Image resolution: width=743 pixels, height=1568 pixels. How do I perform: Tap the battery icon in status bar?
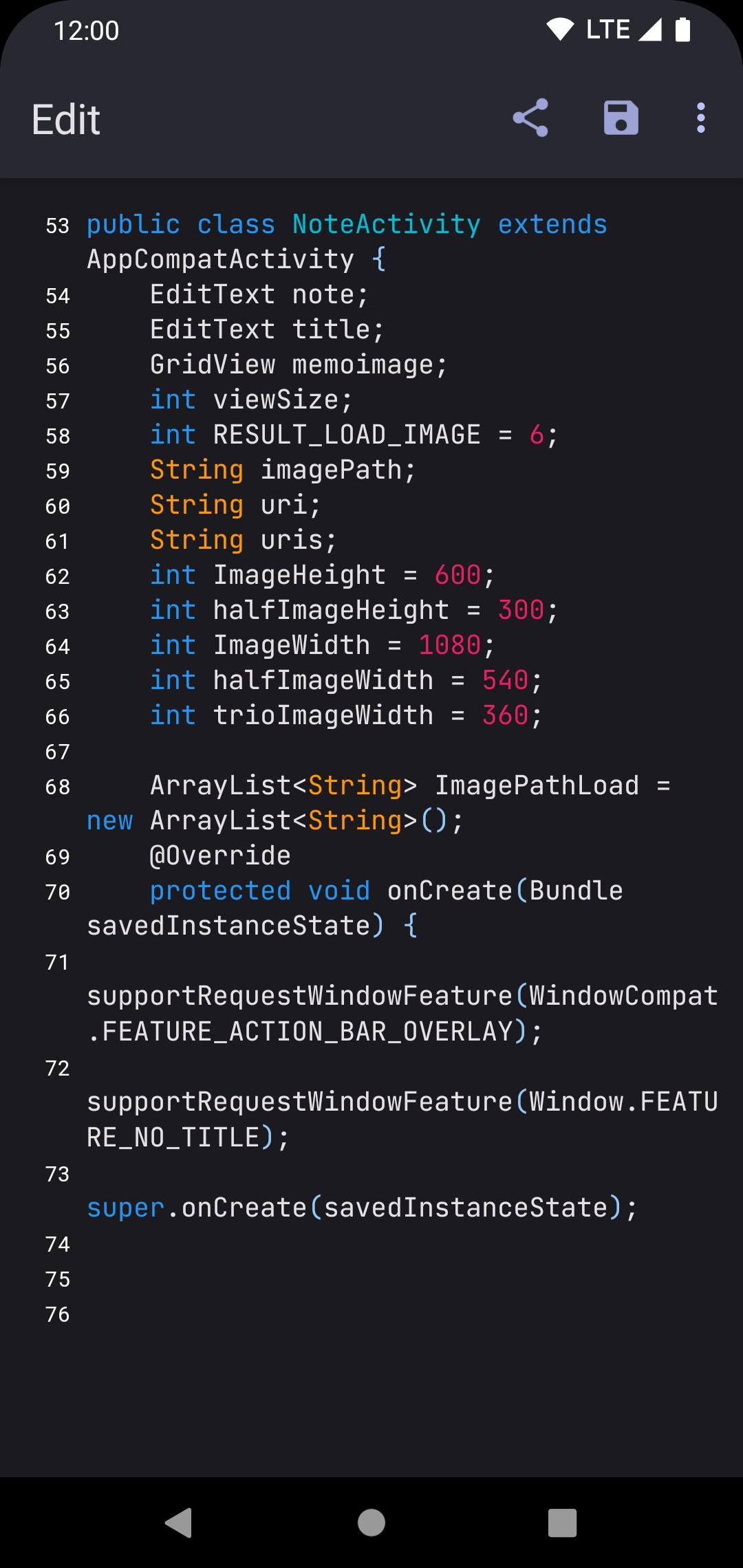pos(682,30)
